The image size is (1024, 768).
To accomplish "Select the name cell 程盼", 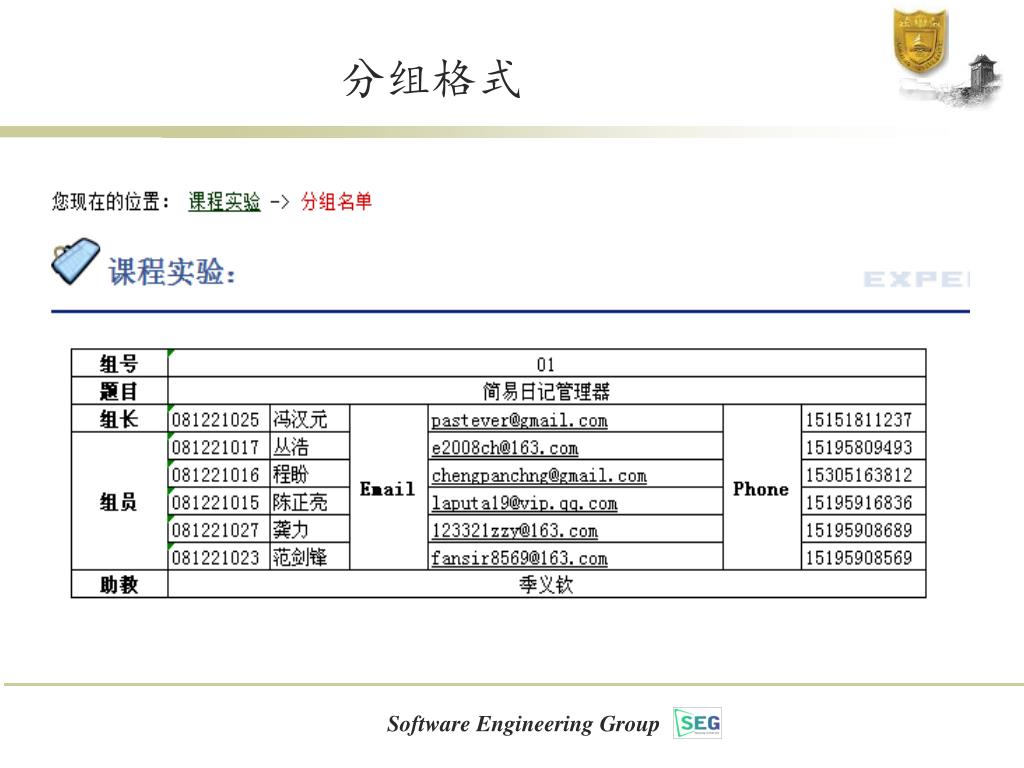I will (309, 474).
